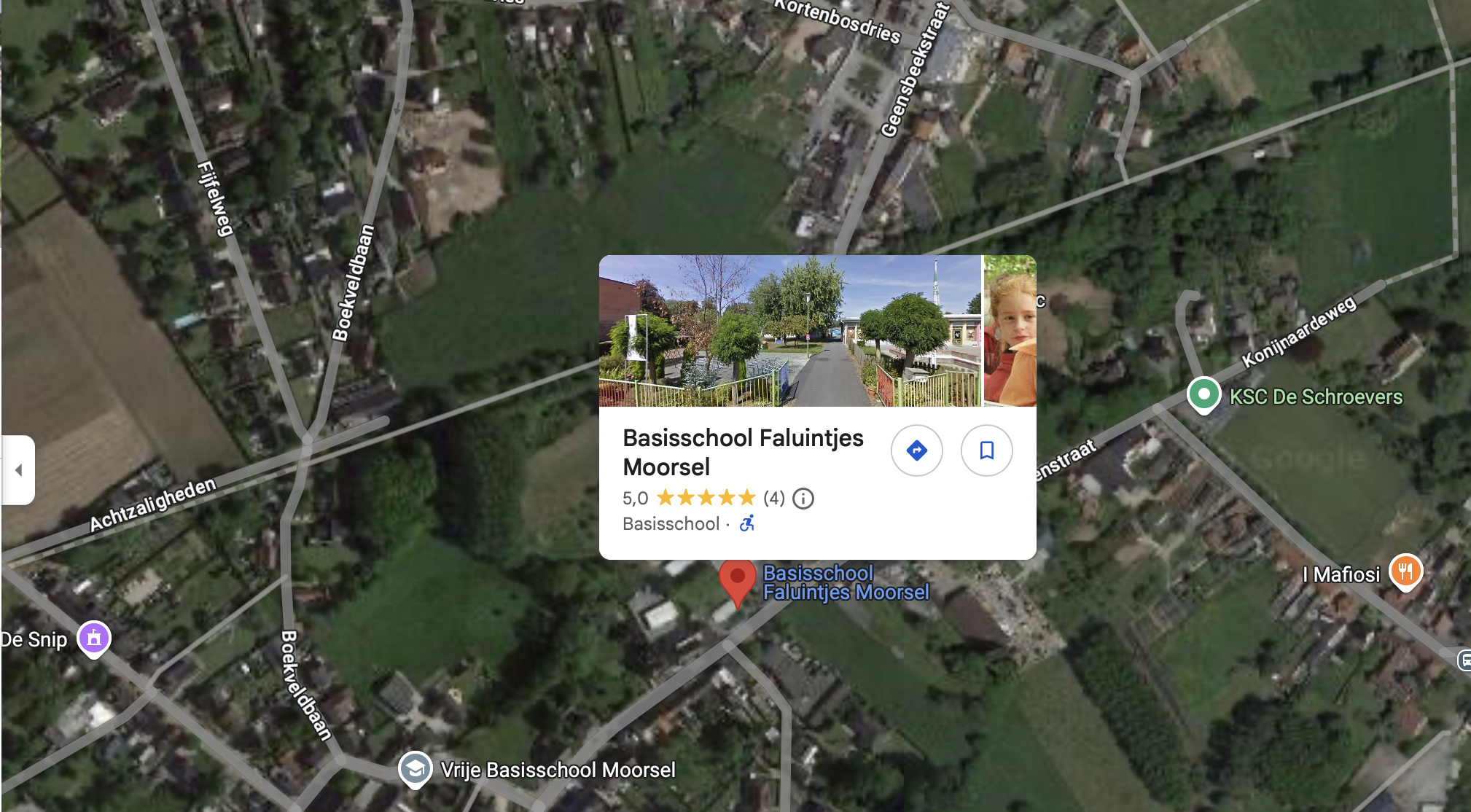Screen dimensions: 1471x812
Task: Expand the collapsed side panel arrow
Action: [x=18, y=470]
